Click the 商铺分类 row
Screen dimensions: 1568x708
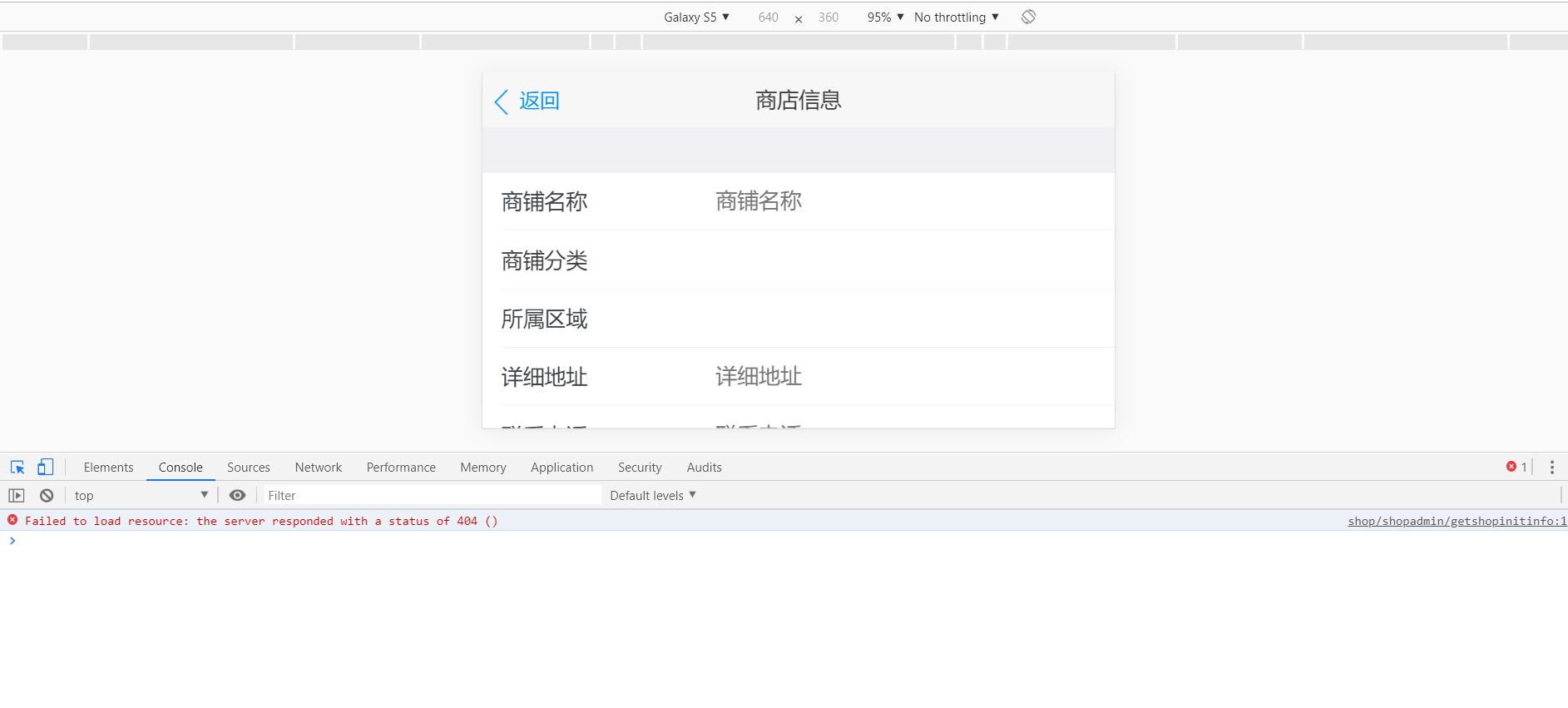799,260
